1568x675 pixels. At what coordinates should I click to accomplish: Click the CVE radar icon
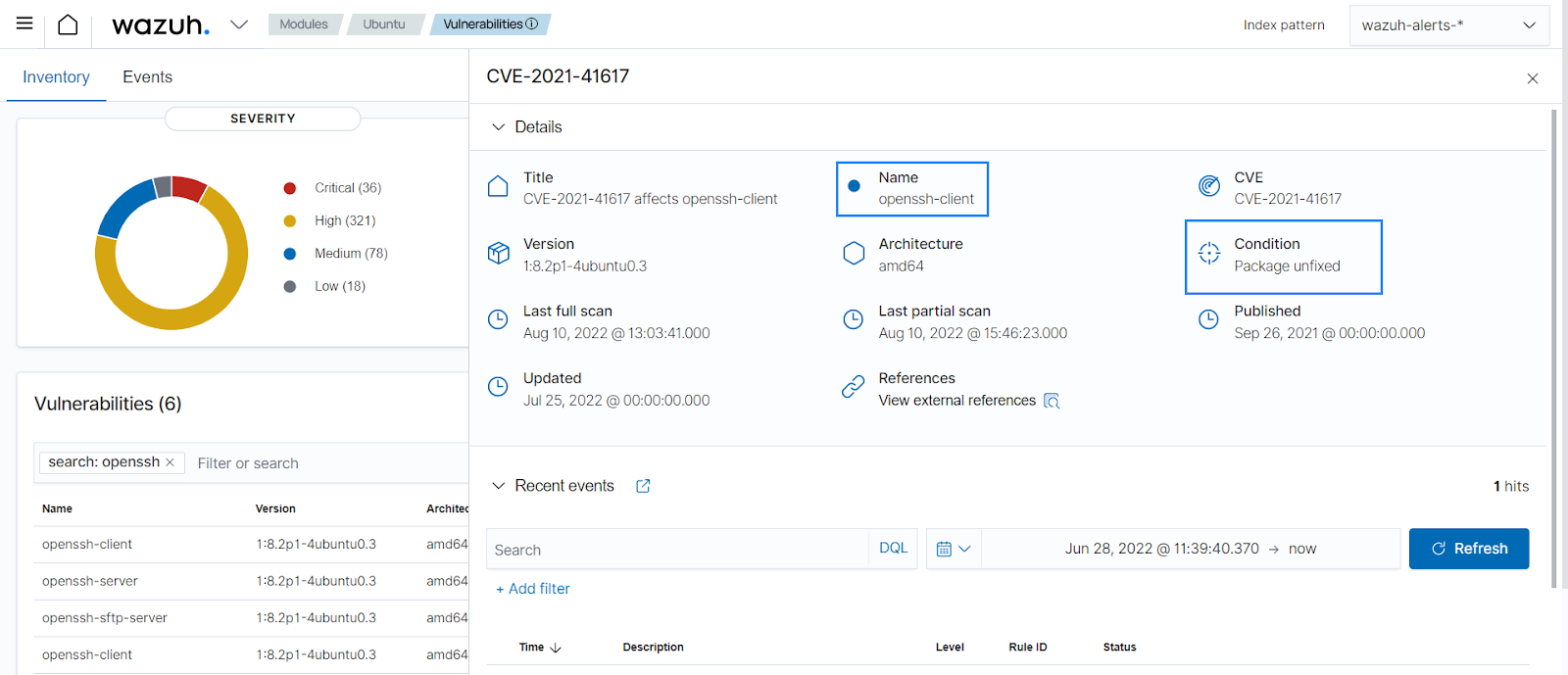1209,186
